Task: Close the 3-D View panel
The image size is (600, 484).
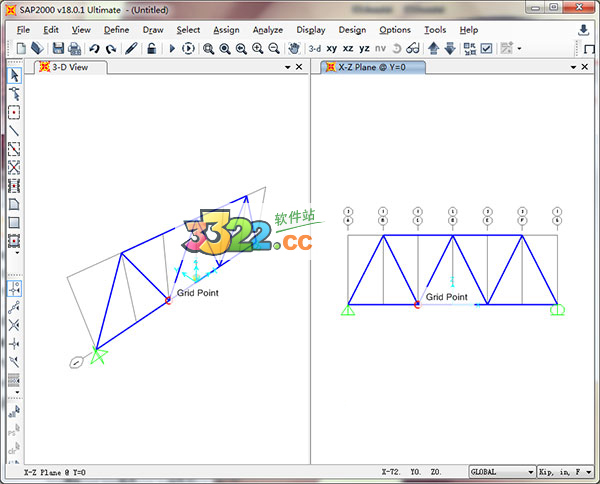Action: pyautogui.click(x=298, y=67)
